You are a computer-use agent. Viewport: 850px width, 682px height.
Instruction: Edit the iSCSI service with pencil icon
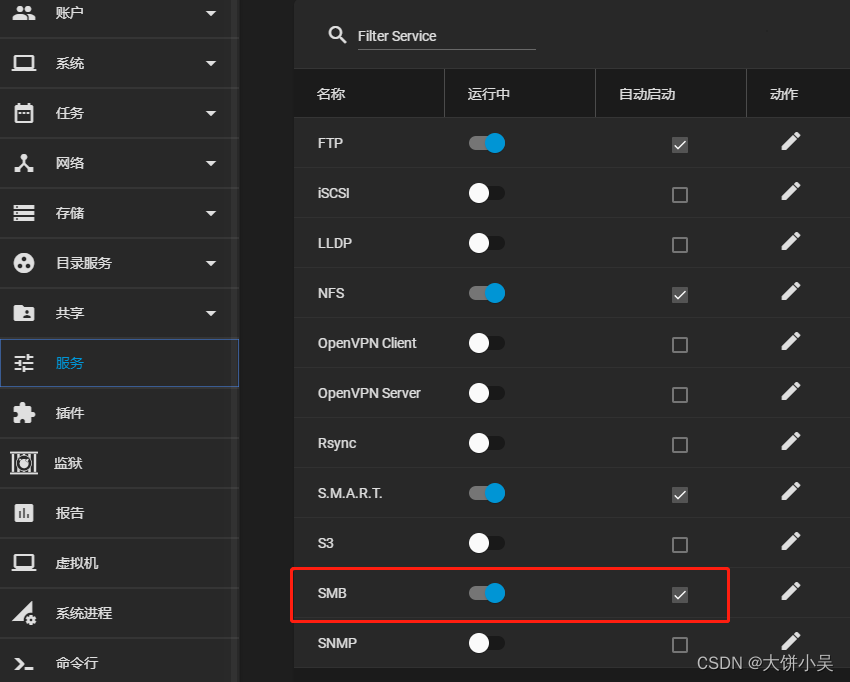790,191
